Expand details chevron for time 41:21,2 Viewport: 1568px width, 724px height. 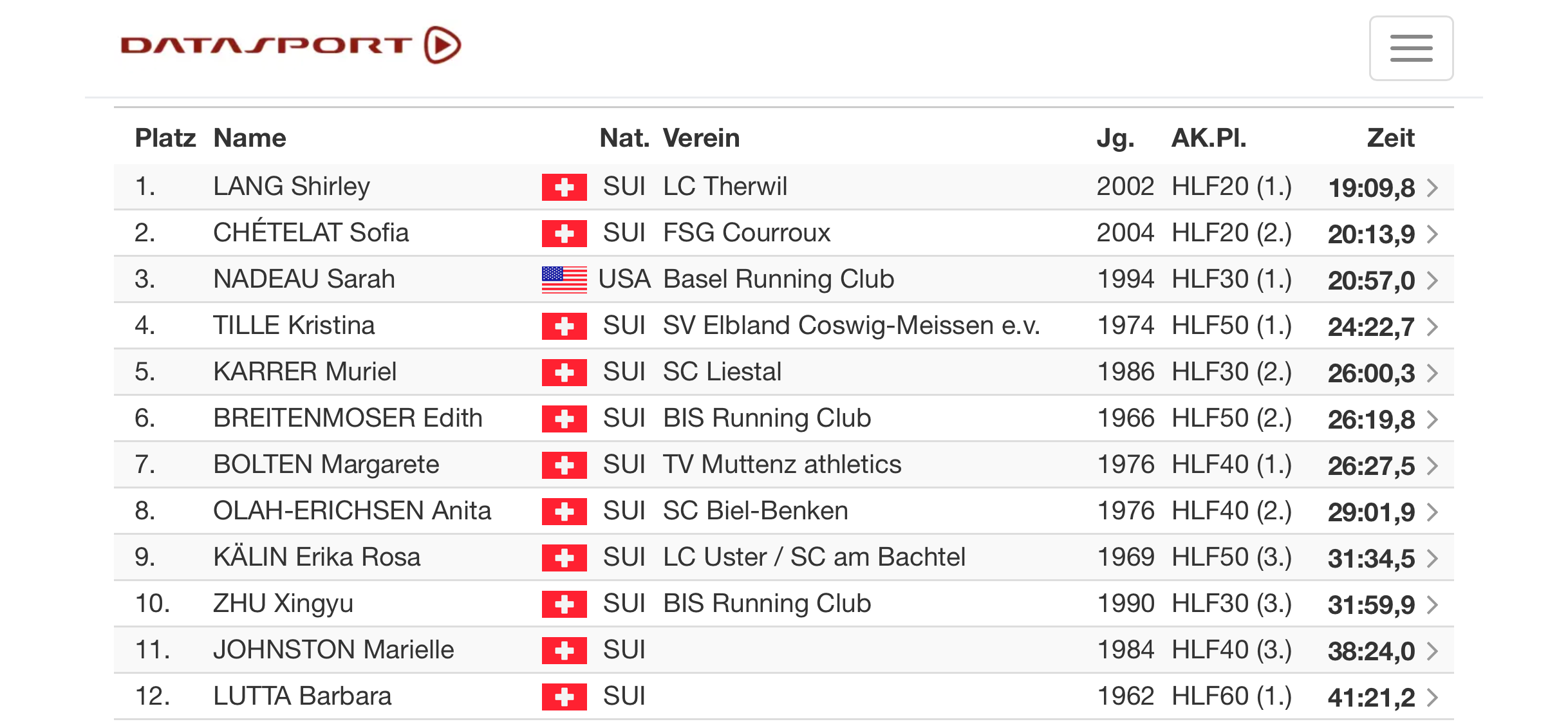pyautogui.click(x=1432, y=698)
